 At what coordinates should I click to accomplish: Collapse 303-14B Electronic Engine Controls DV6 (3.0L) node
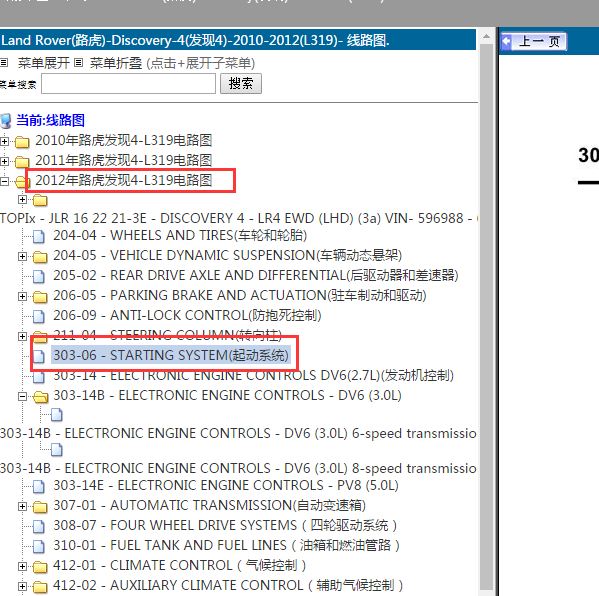[x=23, y=396]
